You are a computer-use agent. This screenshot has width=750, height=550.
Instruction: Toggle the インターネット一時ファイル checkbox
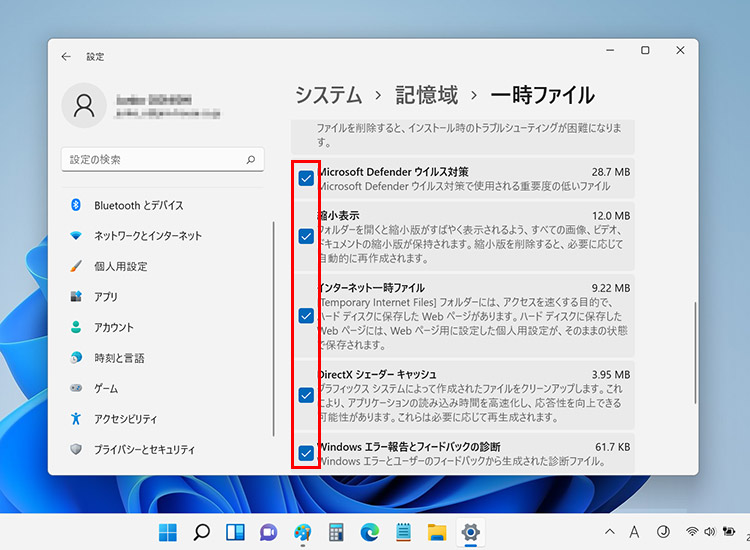pyautogui.click(x=306, y=315)
